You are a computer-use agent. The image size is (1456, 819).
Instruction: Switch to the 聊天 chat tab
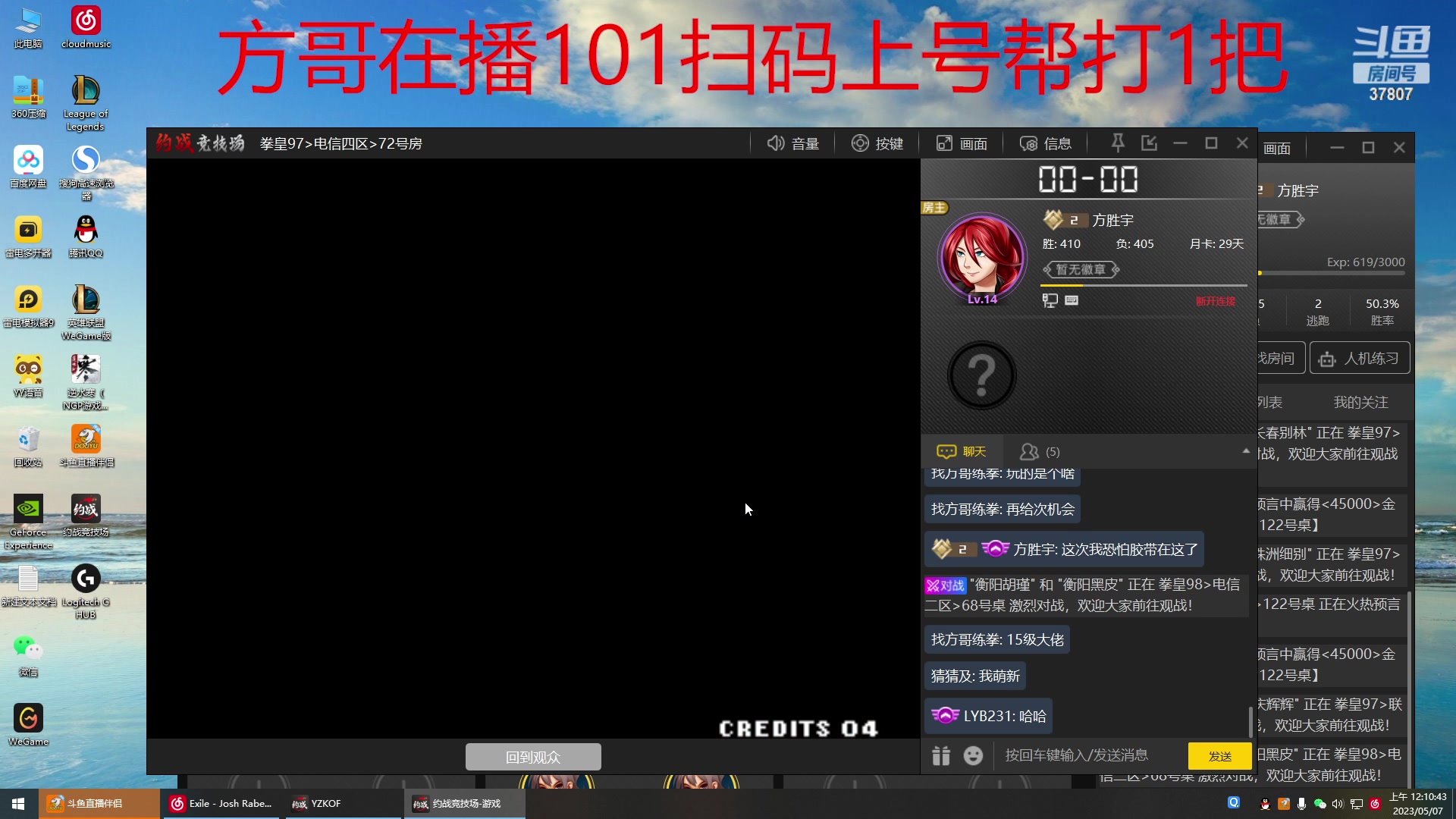pos(962,451)
